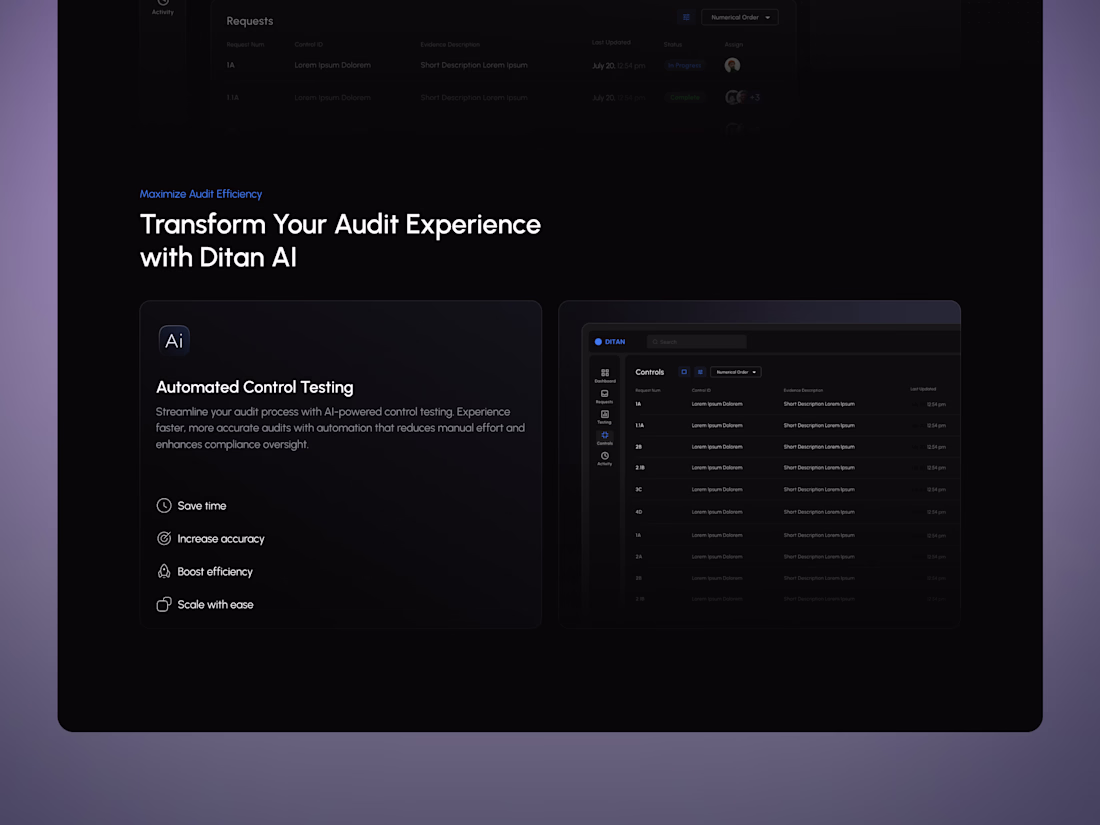Screen dimensions: 1100x825
Task: Select row 4D in the Controls table
Action: (793, 512)
